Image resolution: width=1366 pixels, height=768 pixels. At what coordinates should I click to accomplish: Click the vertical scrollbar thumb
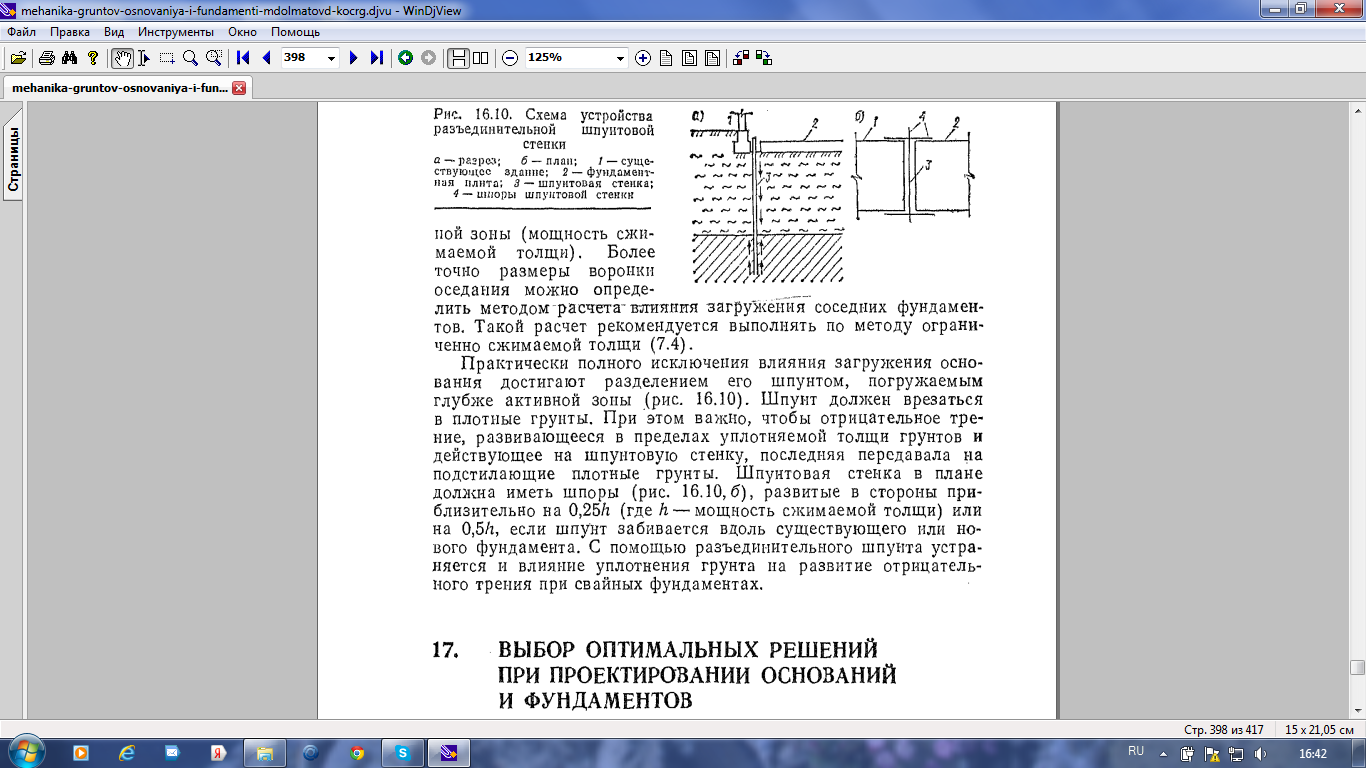click(1357, 667)
